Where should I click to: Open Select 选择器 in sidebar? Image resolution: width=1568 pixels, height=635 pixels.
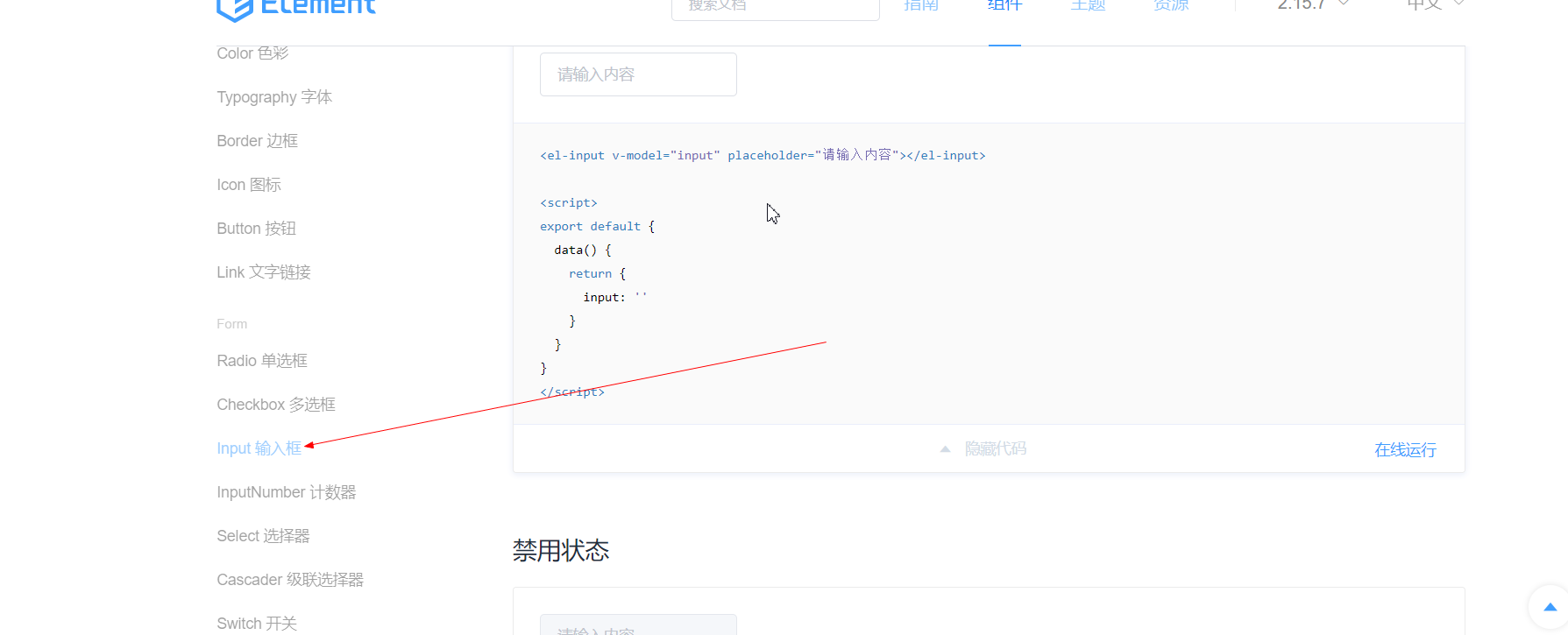(264, 536)
